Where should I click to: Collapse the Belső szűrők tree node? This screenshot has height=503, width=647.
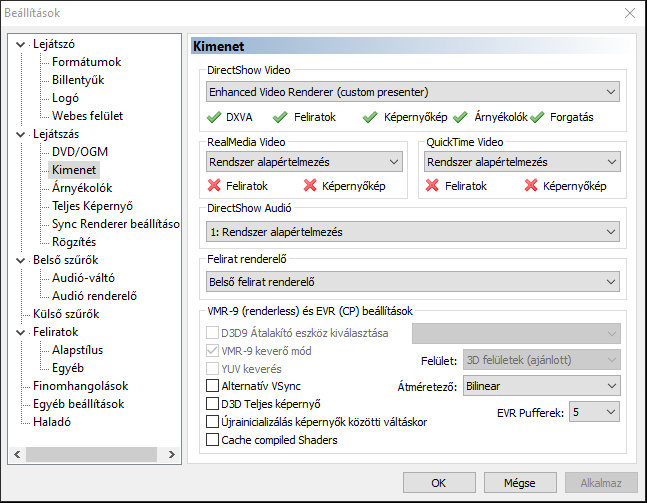(x=20, y=260)
